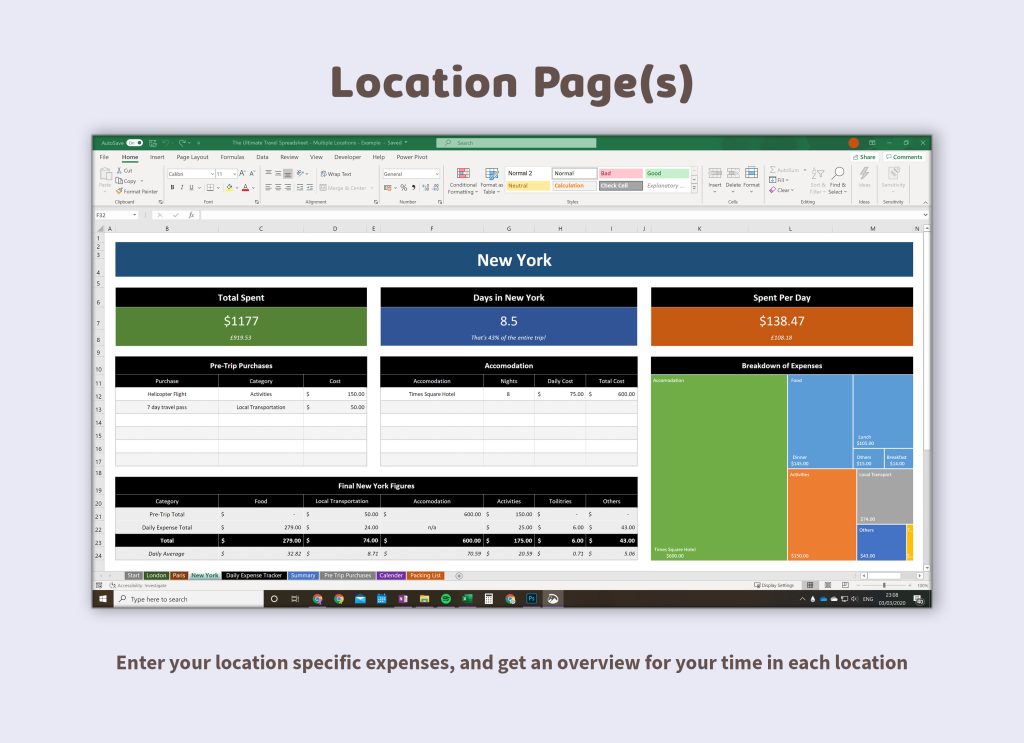The height and width of the screenshot is (743, 1024).
Task: Click the Insert Function fx icon
Action: click(191, 215)
